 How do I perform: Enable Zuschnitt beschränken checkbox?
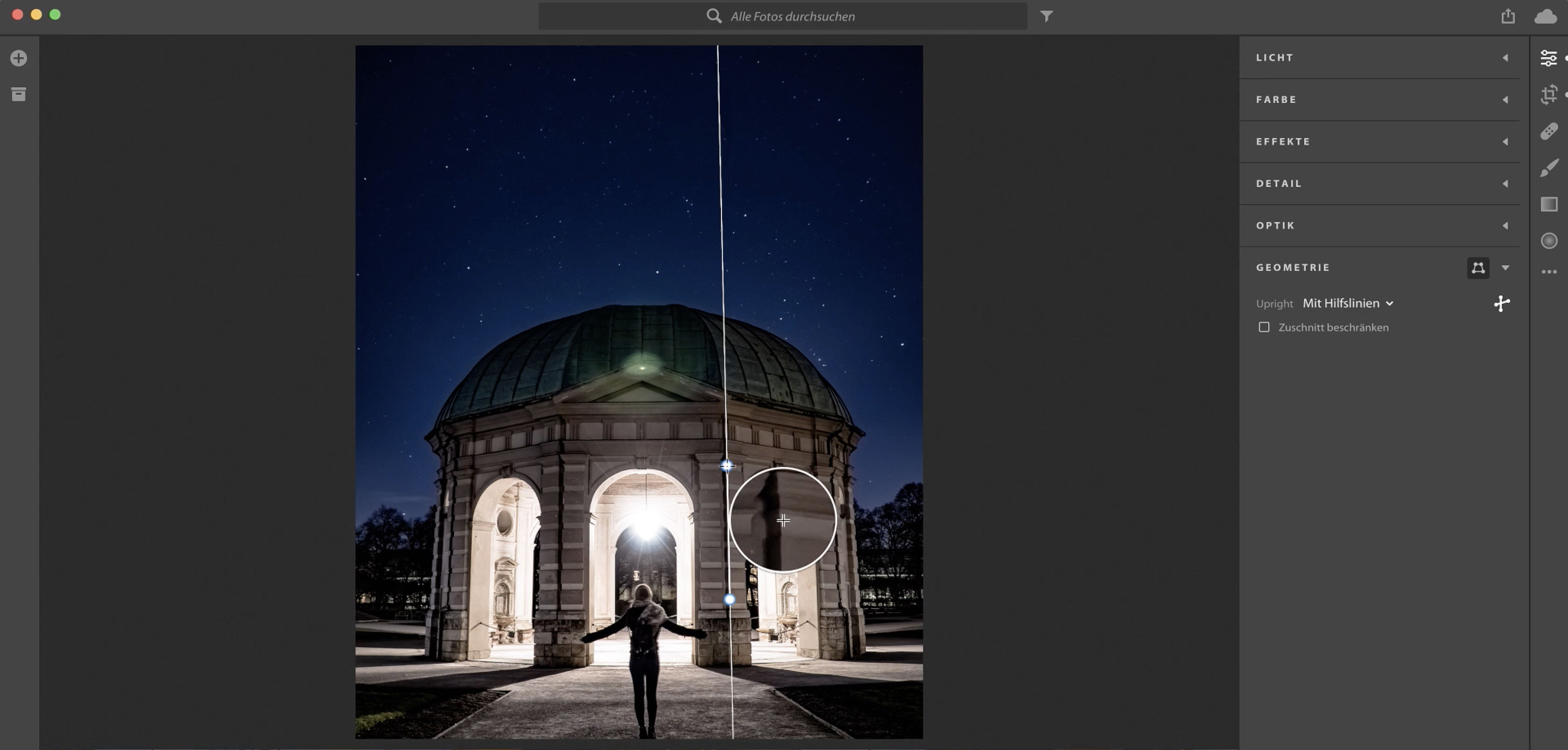pyautogui.click(x=1264, y=327)
